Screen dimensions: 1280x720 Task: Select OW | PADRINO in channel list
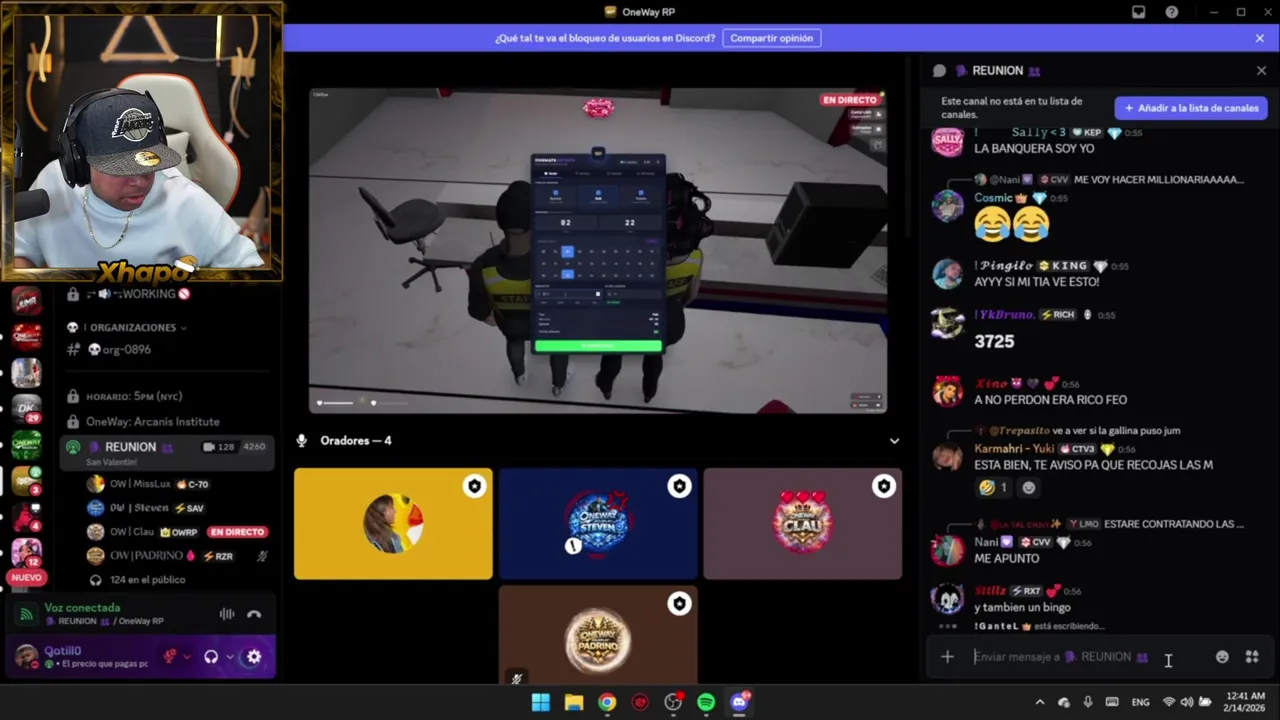coord(176,556)
